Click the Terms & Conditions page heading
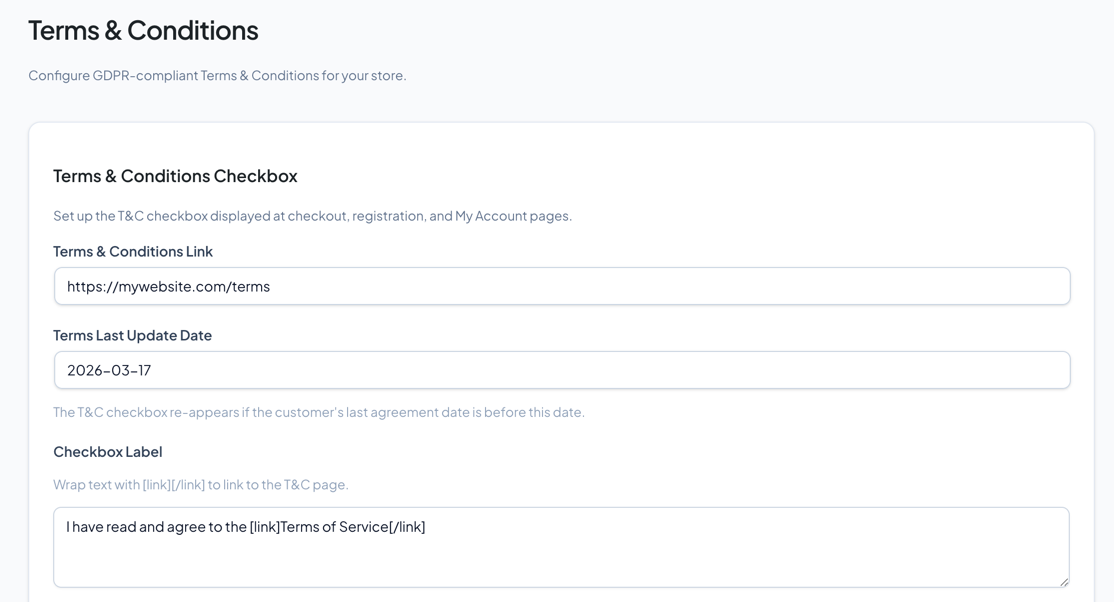 point(144,30)
